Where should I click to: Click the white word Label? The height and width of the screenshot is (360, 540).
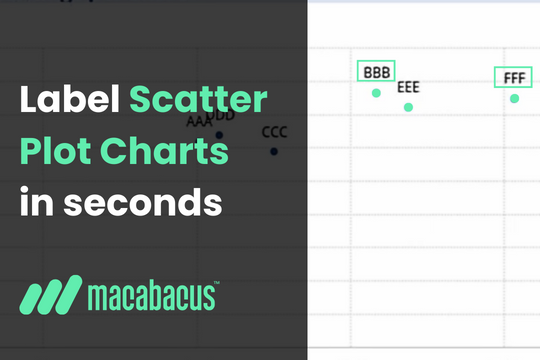[x=70, y=99]
